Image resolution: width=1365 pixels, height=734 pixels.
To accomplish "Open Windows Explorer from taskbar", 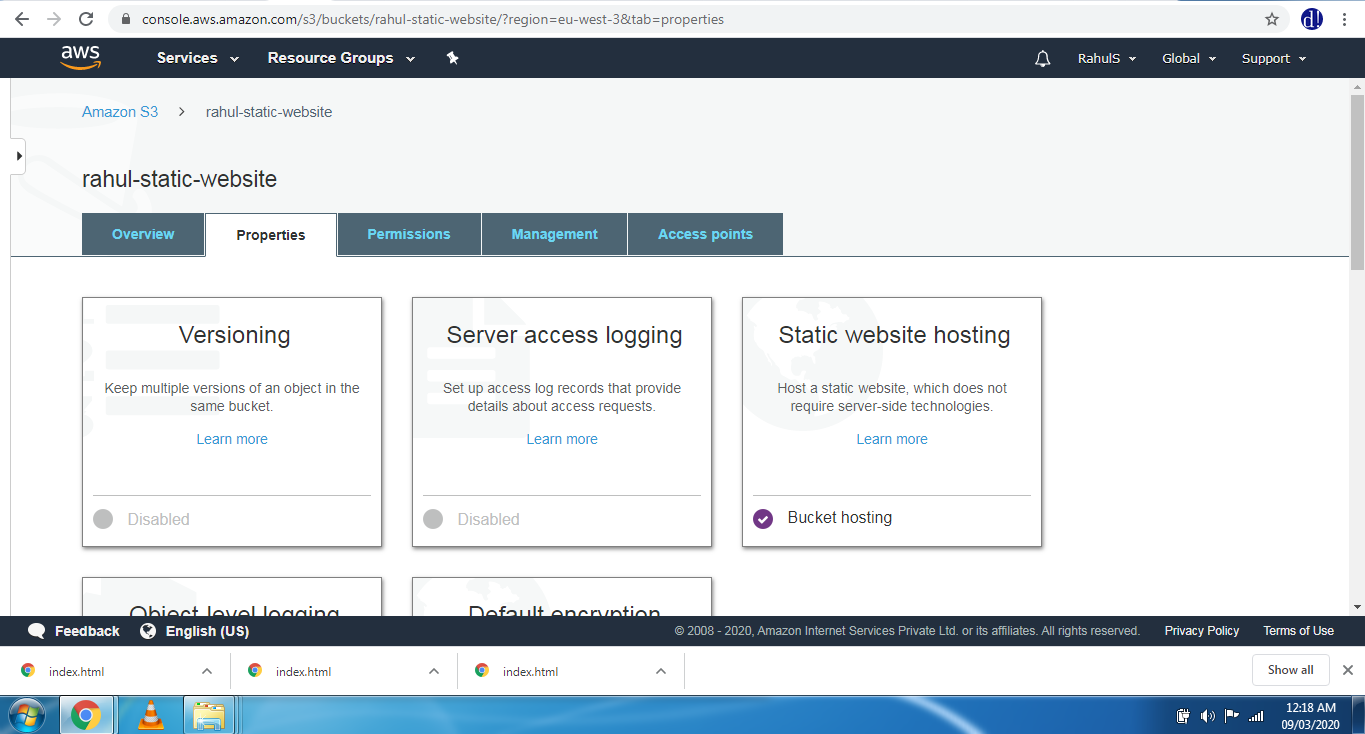I will (209, 714).
